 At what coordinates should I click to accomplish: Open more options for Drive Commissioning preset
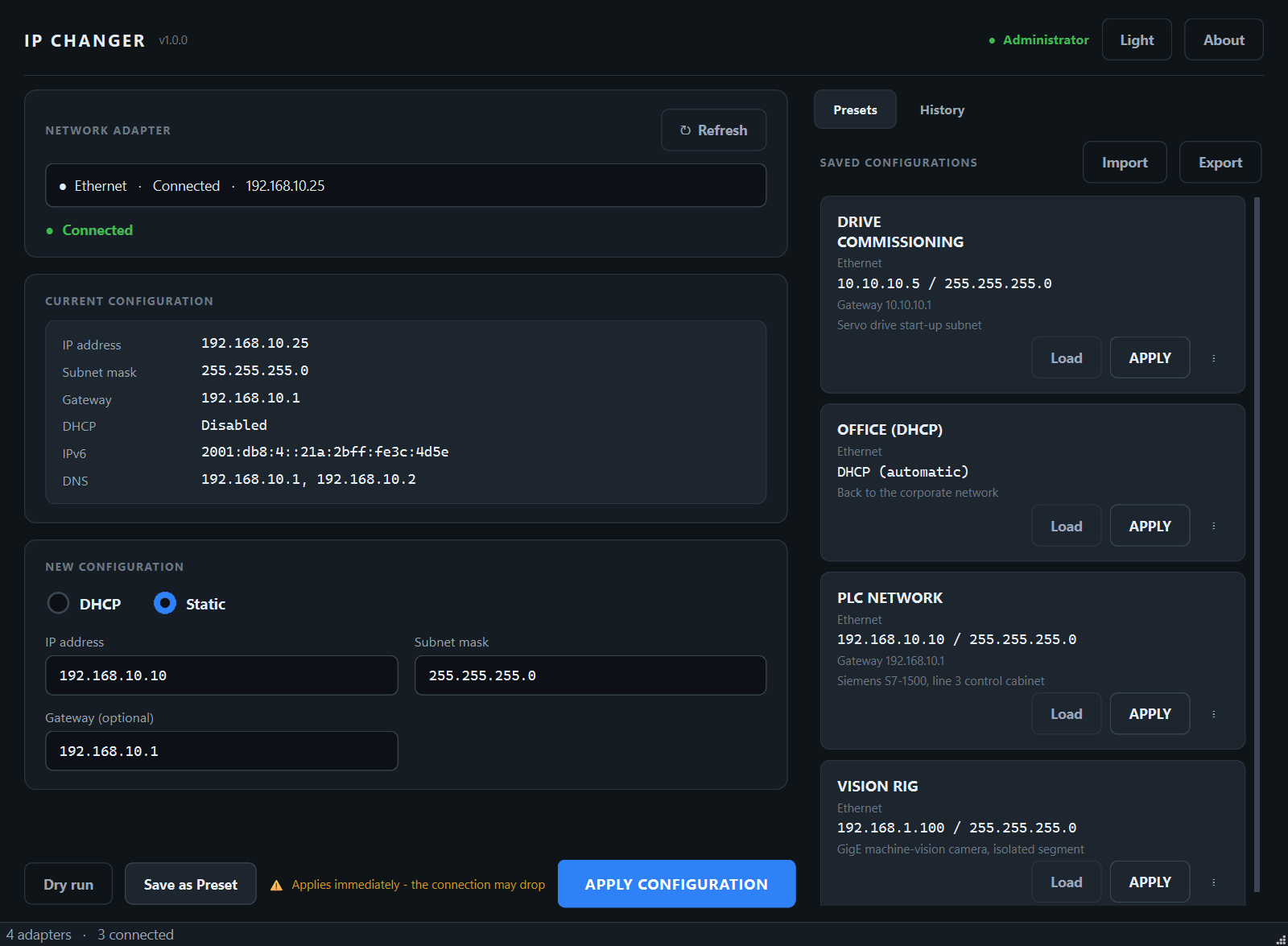(1213, 358)
